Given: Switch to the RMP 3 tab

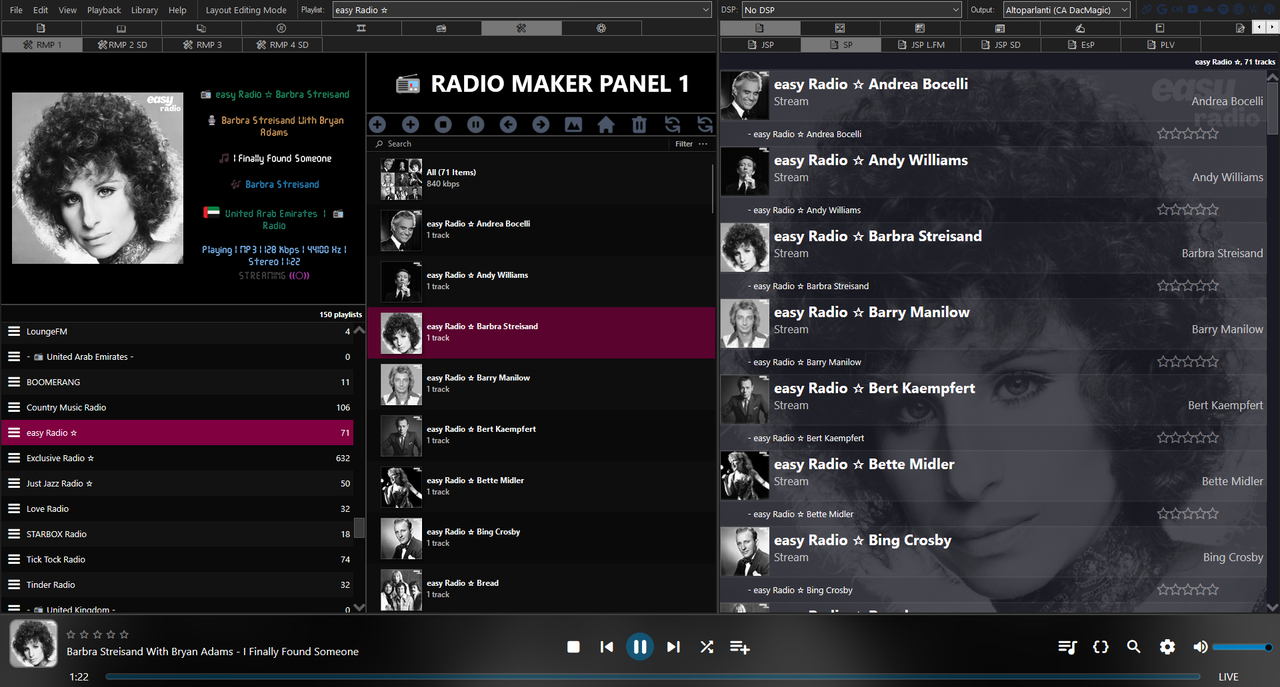Looking at the screenshot, I should tap(202, 45).
